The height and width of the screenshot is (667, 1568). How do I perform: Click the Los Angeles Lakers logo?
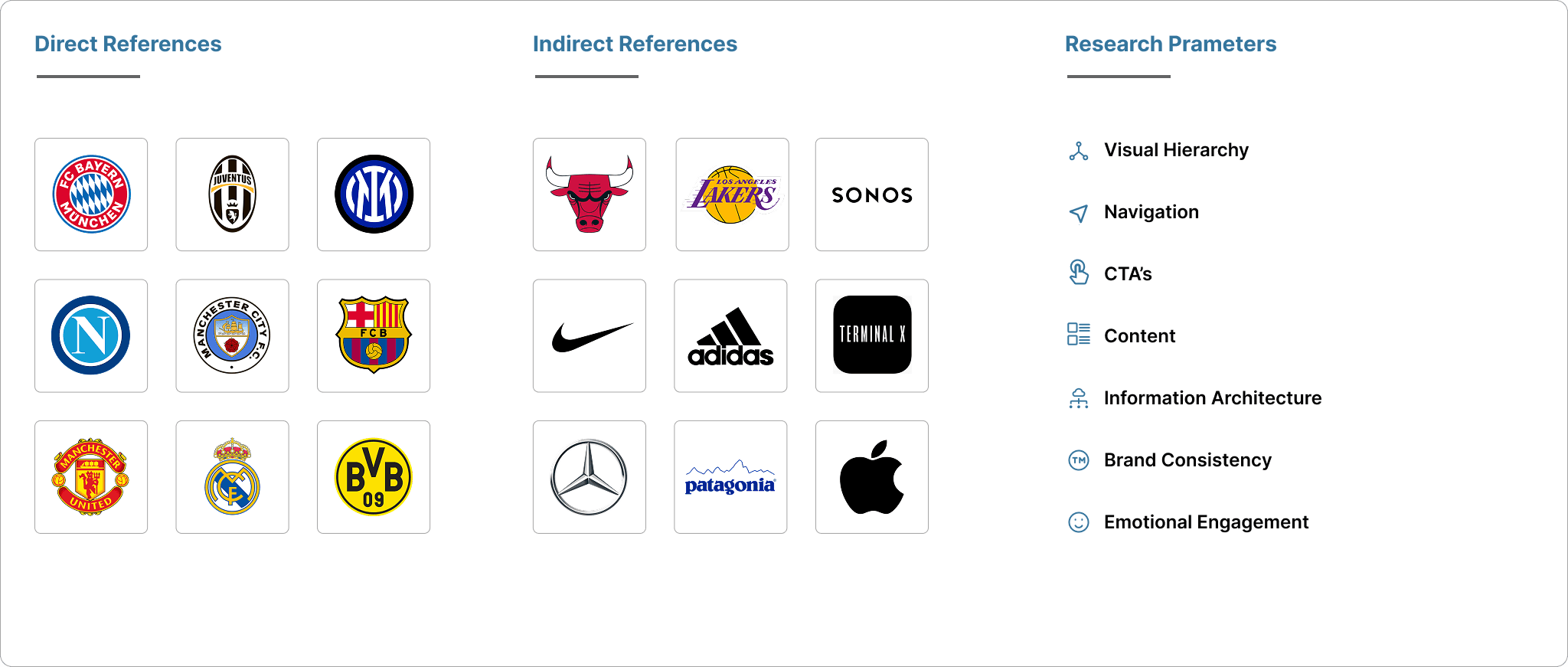click(x=732, y=195)
